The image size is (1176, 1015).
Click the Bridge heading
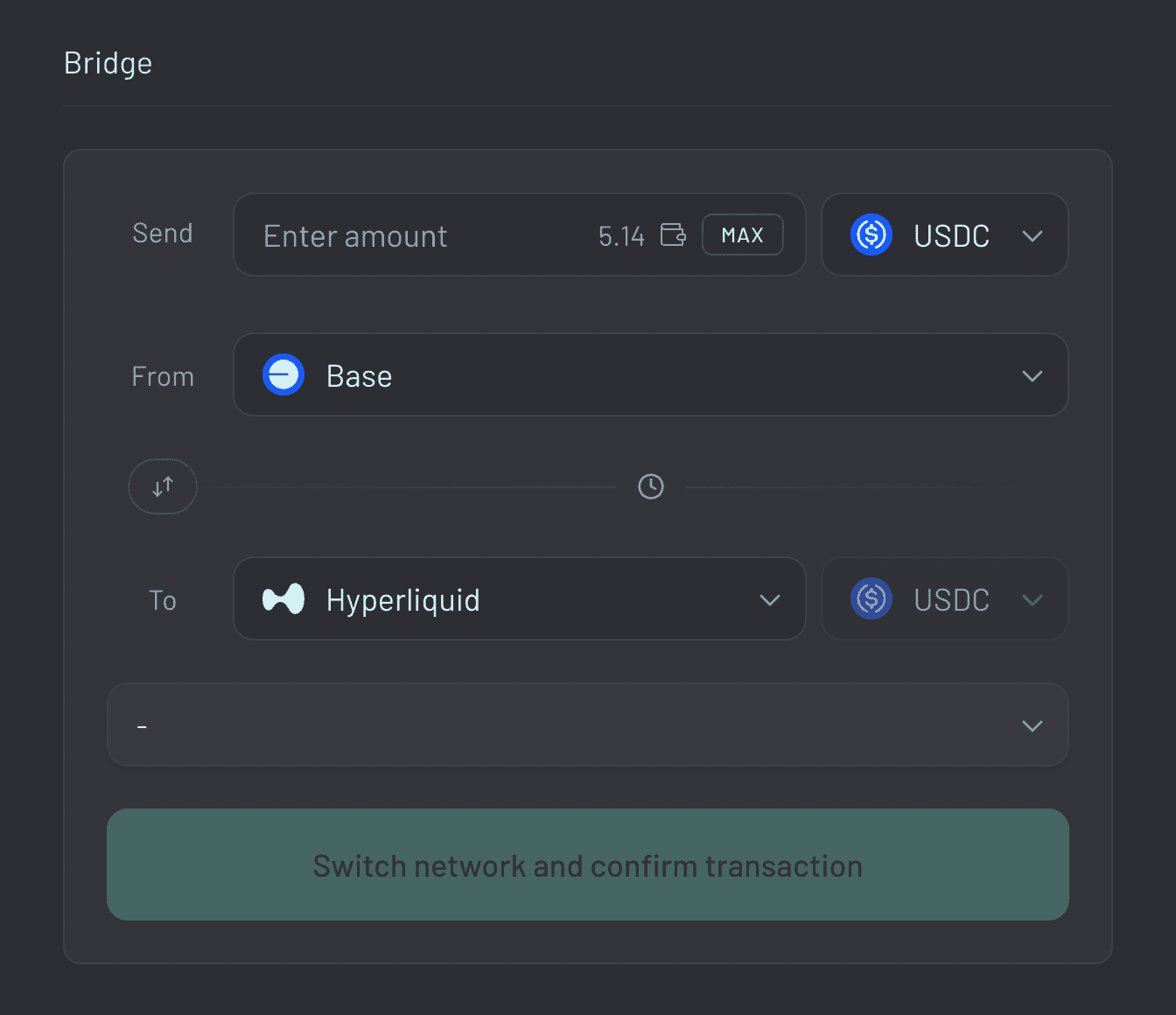pyautogui.click(x=108, y=62)
